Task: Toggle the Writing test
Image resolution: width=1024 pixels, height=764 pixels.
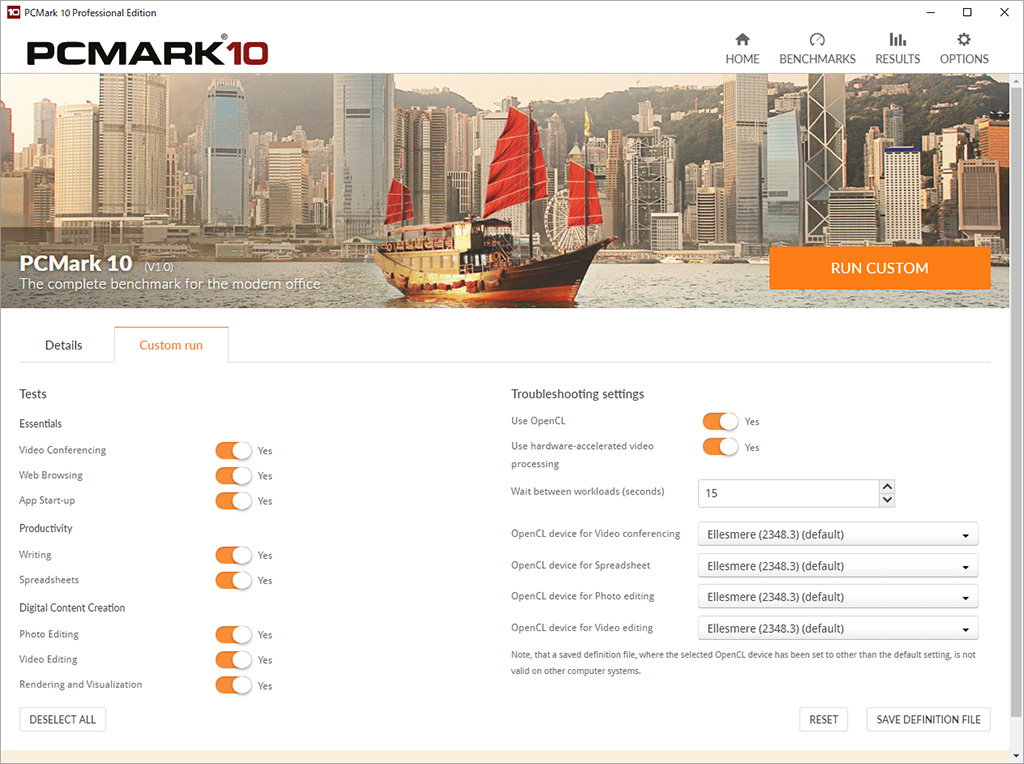Action: tap(233, 555)
